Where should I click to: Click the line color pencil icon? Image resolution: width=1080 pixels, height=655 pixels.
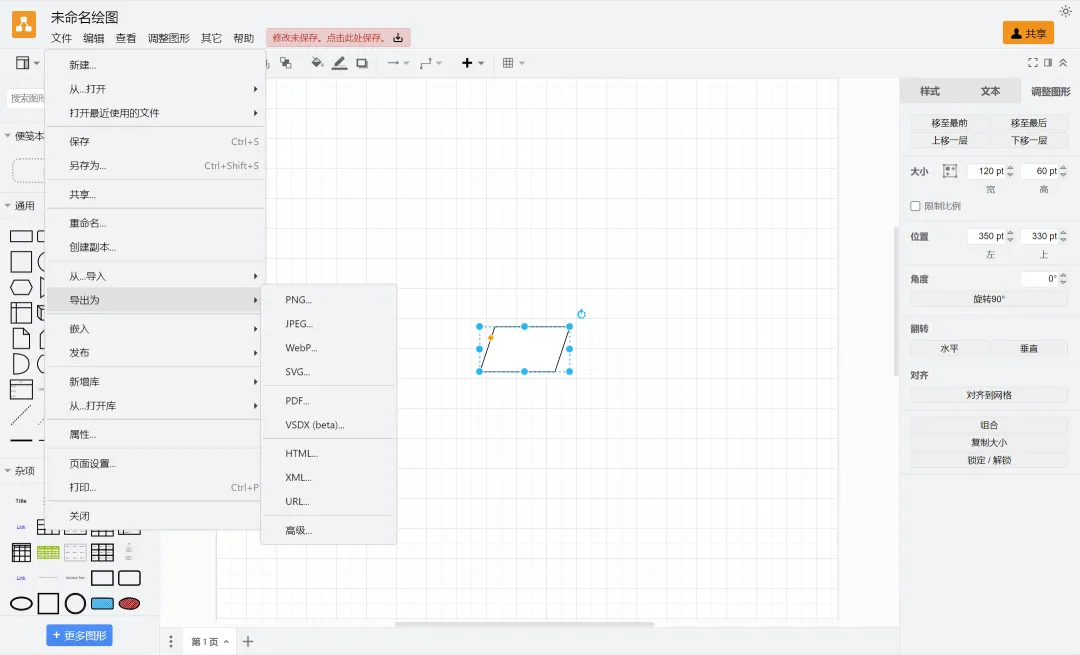tap(339, 63)
